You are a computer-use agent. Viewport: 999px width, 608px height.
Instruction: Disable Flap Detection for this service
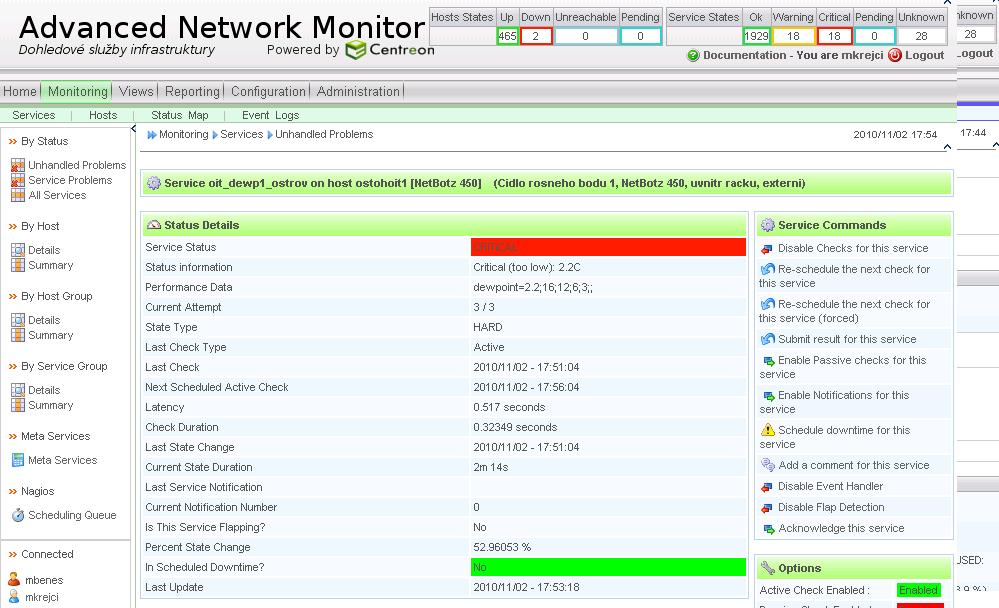[830, 507]
